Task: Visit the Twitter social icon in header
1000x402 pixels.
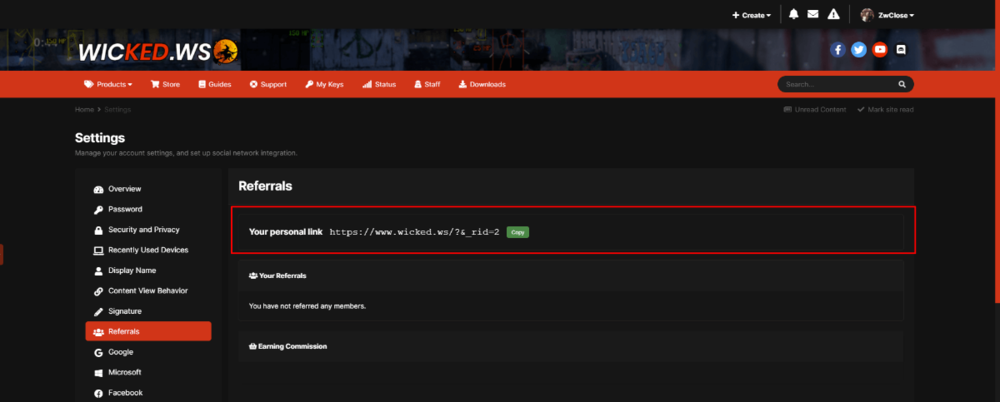Action: 859,49
